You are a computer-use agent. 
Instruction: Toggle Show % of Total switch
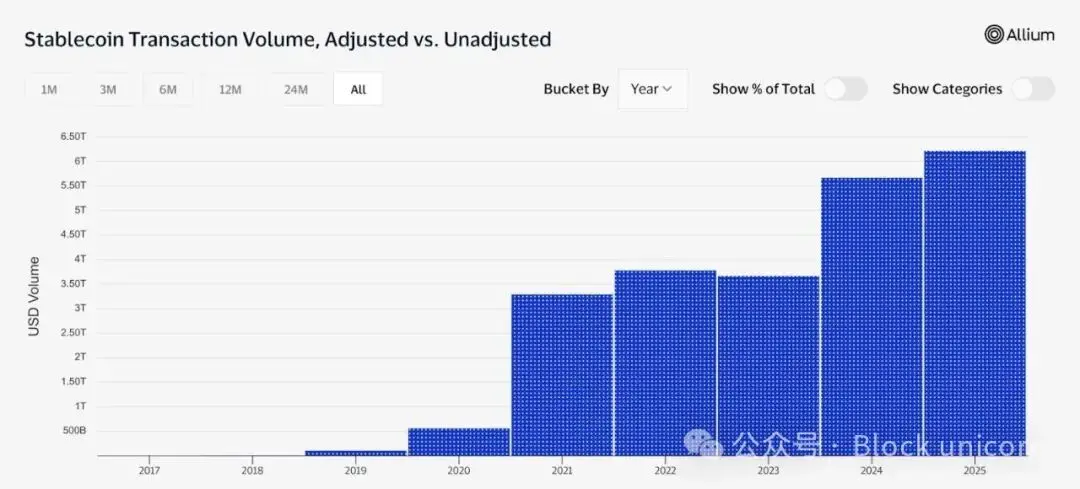[x=846, y=89]
